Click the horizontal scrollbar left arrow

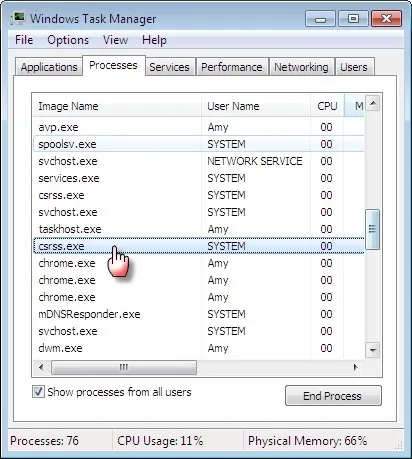pyautogui.click(x=41, y=367)
